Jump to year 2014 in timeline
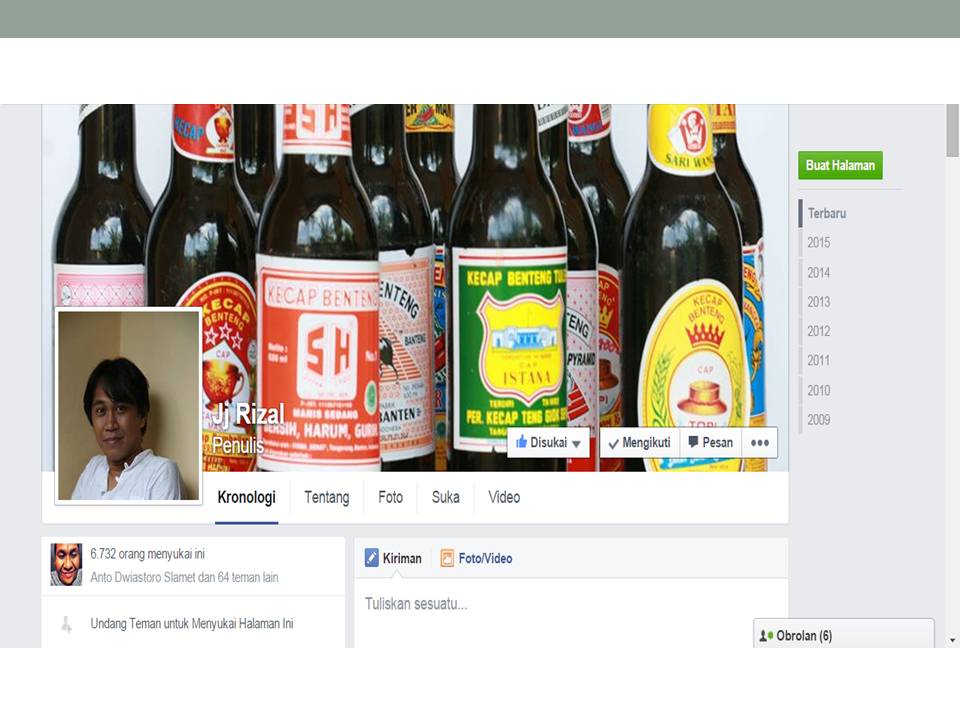960x720 pixels. coord(819,272)
